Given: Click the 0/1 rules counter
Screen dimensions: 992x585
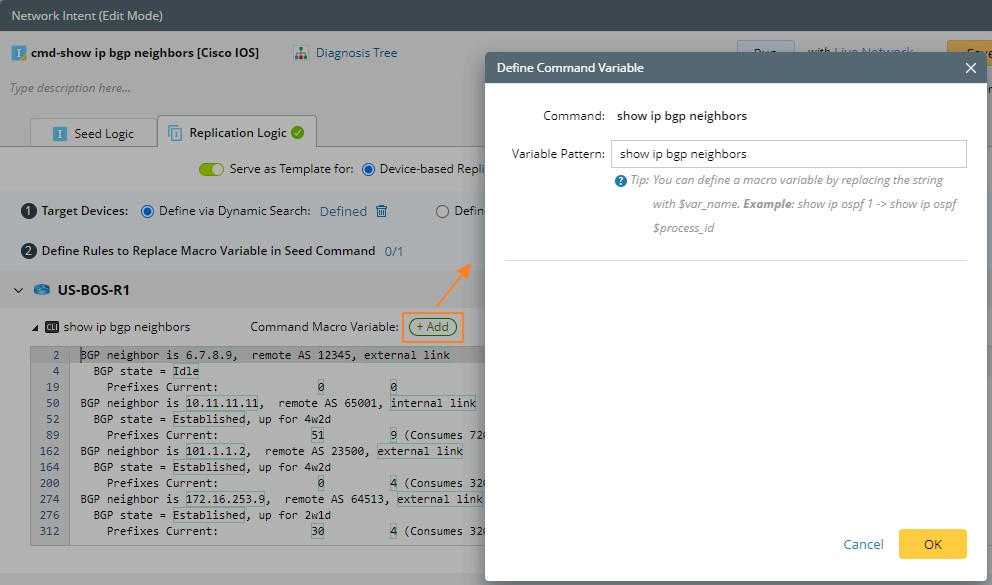Looking at the screenshot, I should 394,252.
